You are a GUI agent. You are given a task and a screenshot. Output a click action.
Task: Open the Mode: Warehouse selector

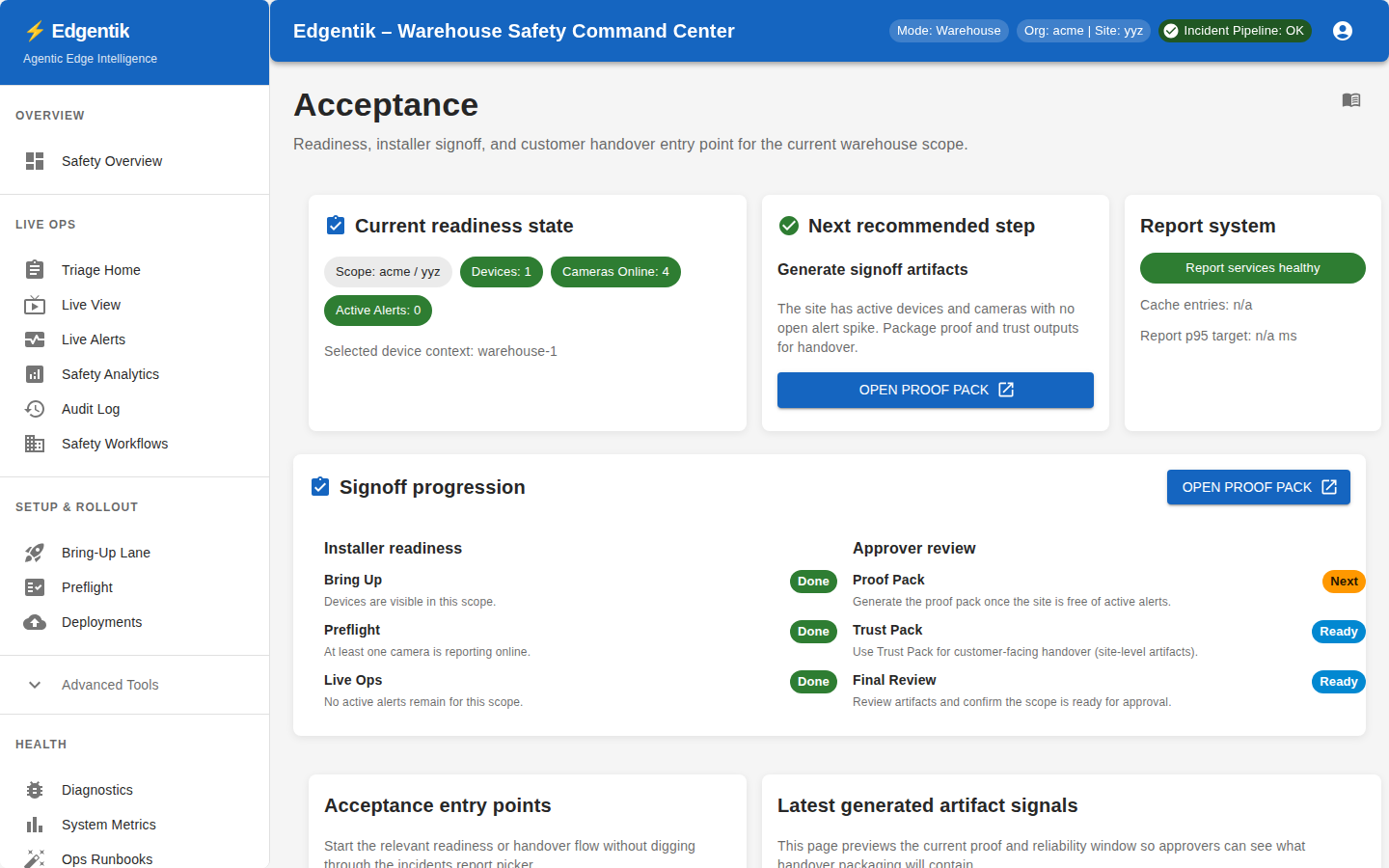pyautogui.click(x=948, y=30)
